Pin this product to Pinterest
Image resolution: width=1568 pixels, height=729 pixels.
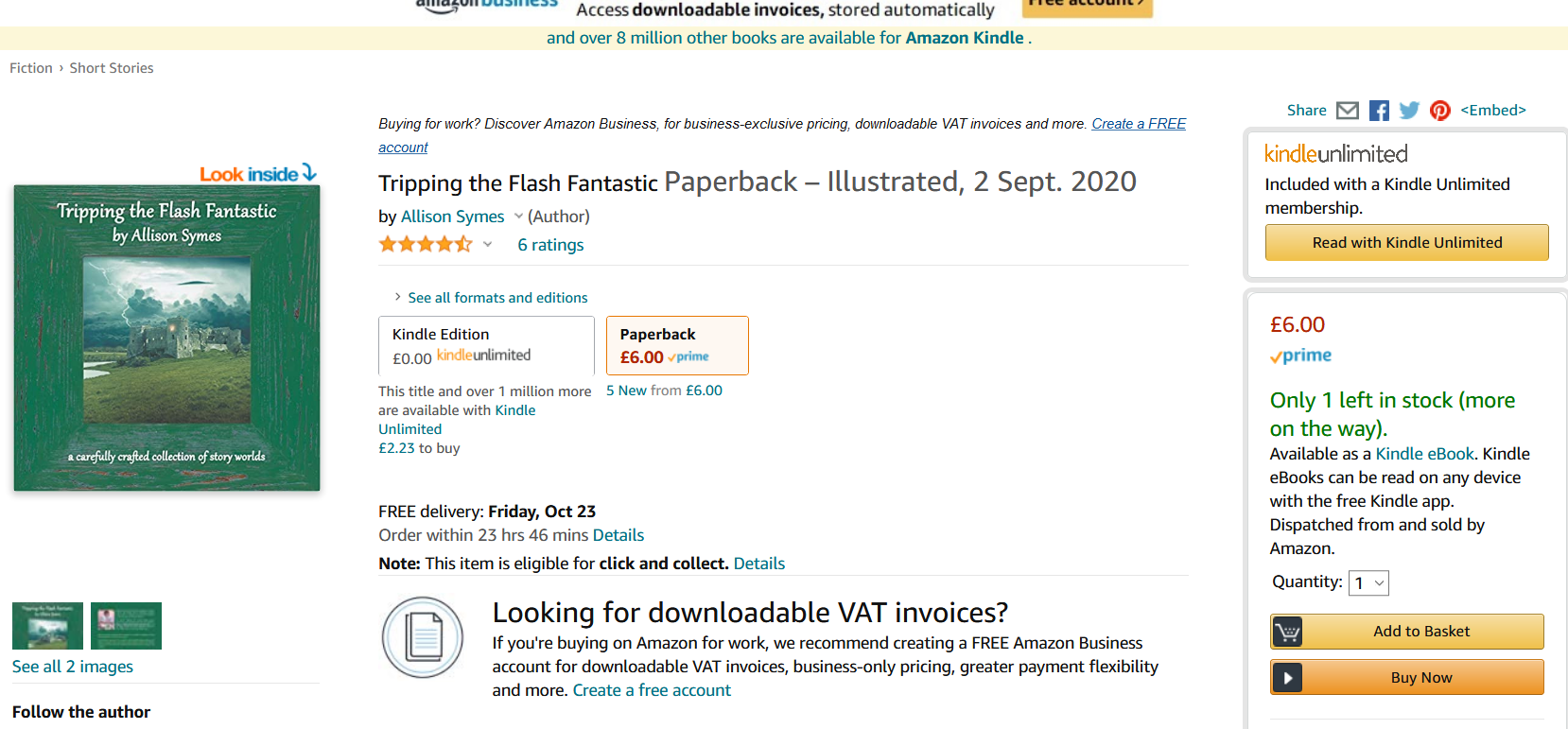[x=1439, y=110]
